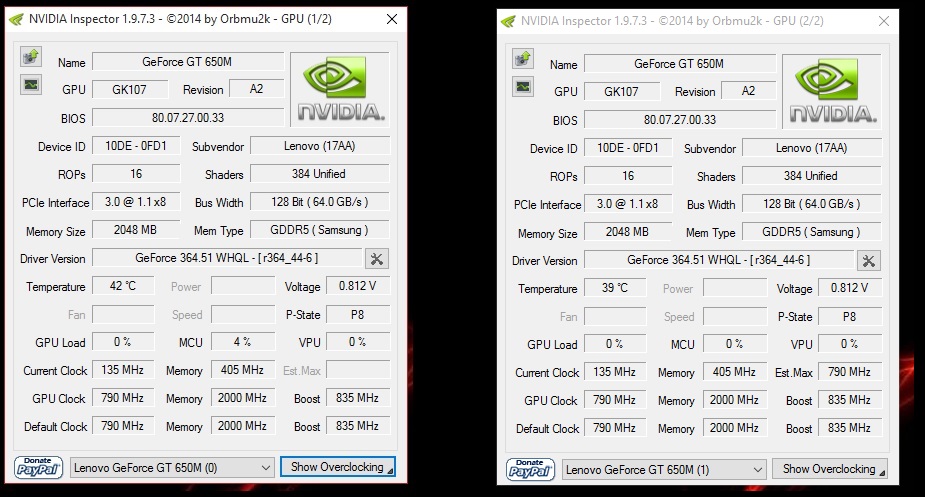This screenshot has width=925, height=497.
Task: Click Mem Type GDDR5 ( Samsung ) in GPU (2/2) window
Action: [x=812, y=232]
